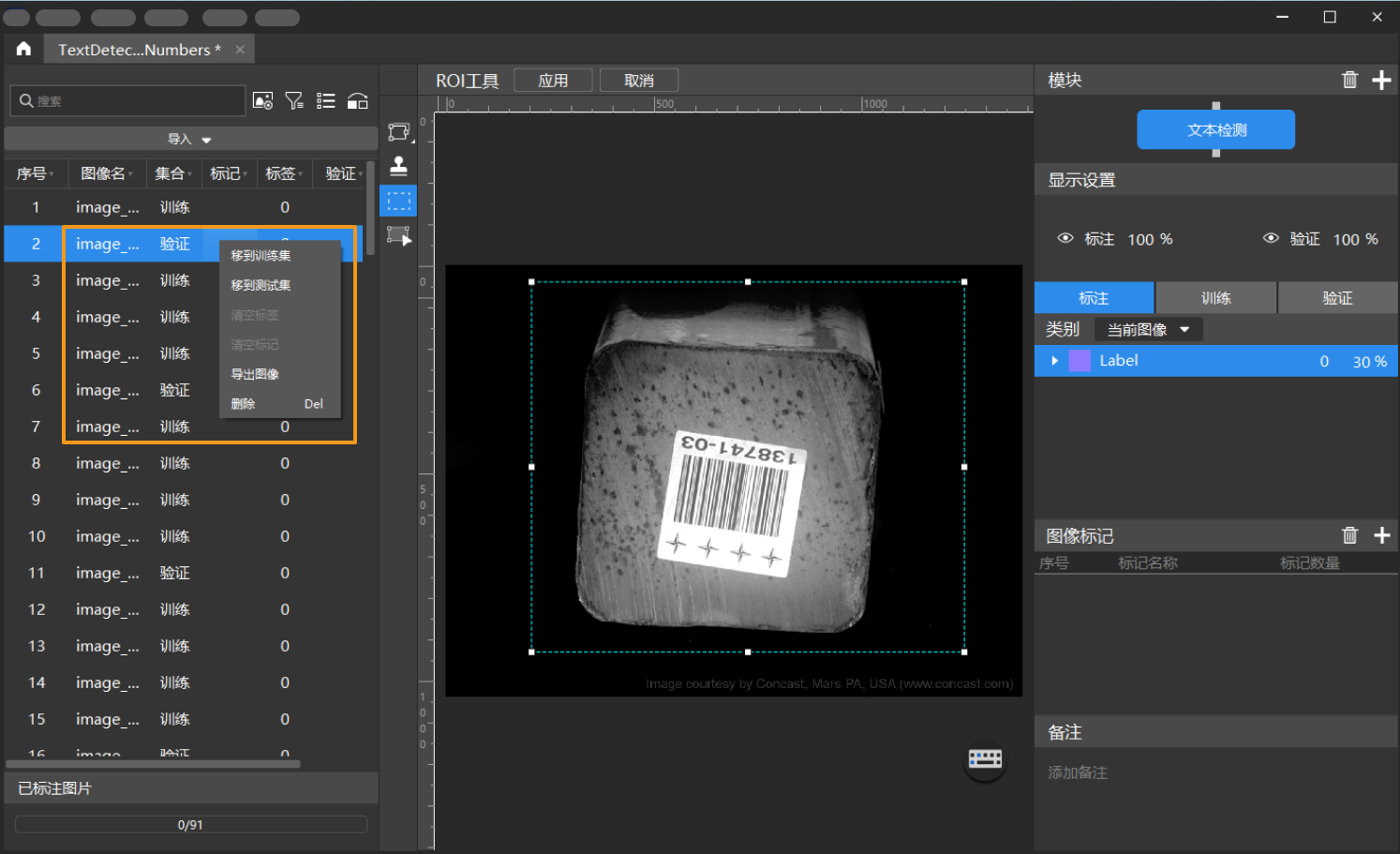Click the dataset split icon beside list view
The image size is (1400, 854).
[x=357, y=100]
